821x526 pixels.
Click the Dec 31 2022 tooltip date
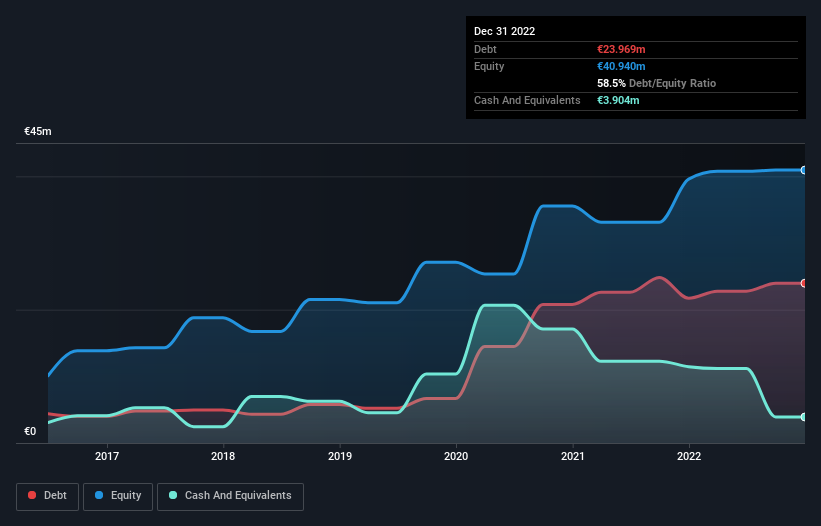pos(504,31)
